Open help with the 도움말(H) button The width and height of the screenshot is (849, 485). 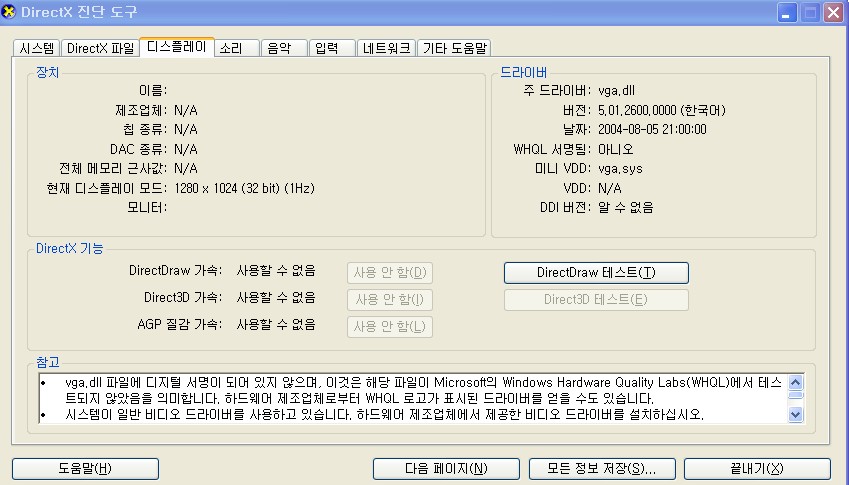tap(78, 468)
